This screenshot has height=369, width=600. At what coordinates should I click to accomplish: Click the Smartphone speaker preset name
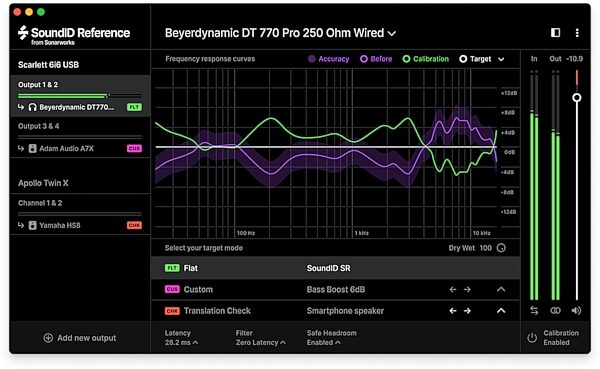click(345, 311)
